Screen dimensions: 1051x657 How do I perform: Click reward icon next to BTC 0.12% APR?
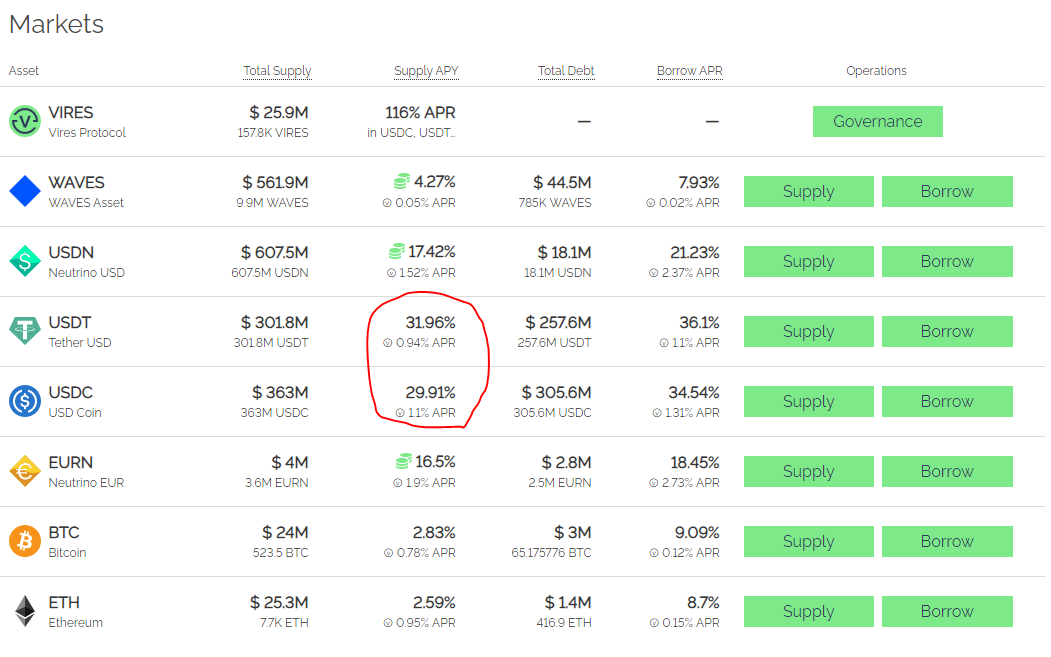click(654, 553)
